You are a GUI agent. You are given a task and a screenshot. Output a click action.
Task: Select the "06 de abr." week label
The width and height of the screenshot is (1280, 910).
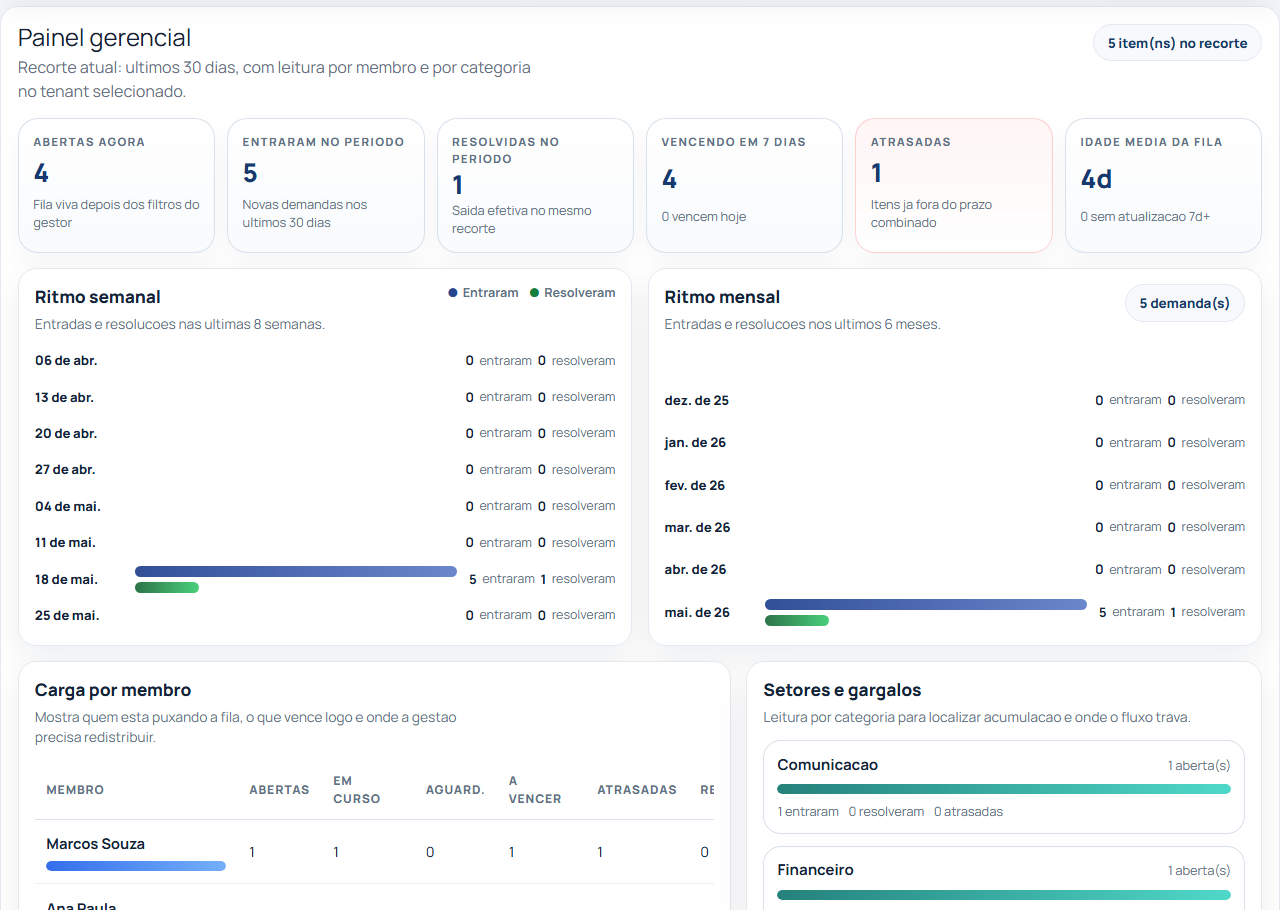pos(66,361)
